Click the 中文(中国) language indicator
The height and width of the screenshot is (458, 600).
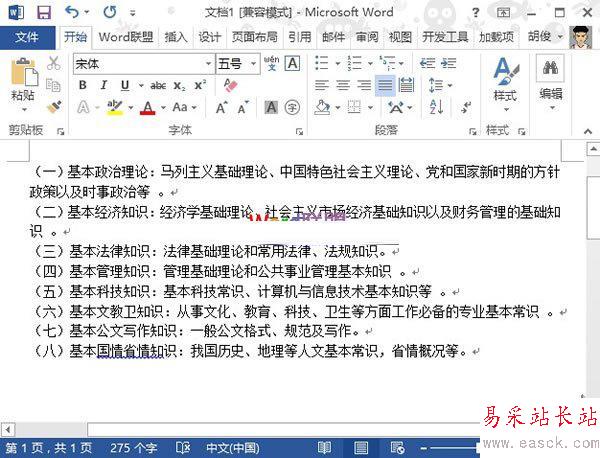[233, 448]
